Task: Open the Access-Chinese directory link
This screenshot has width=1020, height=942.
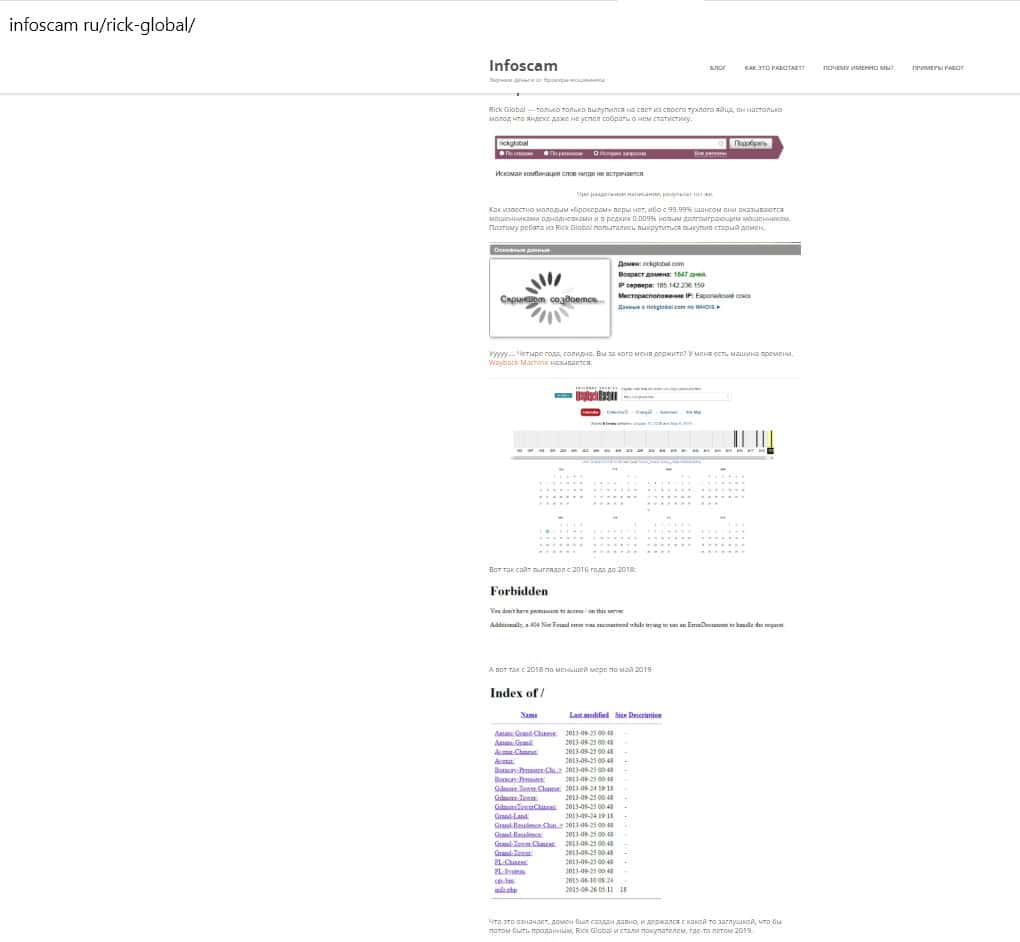Action: tap(516, 751)
